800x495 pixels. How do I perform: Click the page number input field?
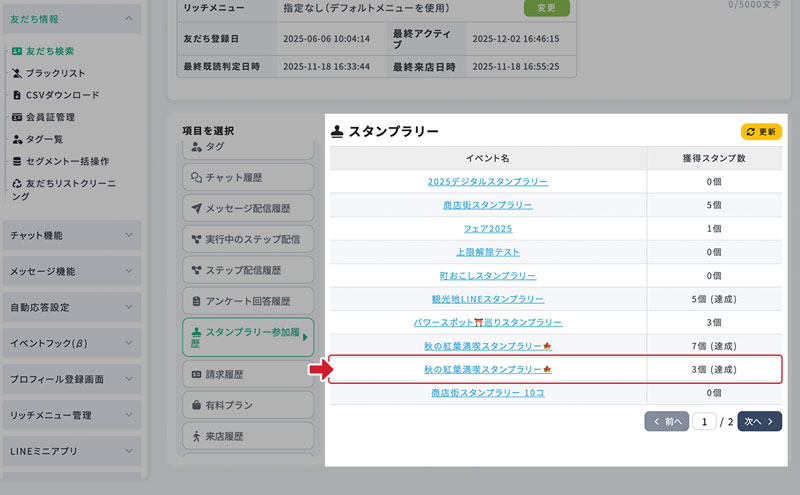click(x=705, y=422)
